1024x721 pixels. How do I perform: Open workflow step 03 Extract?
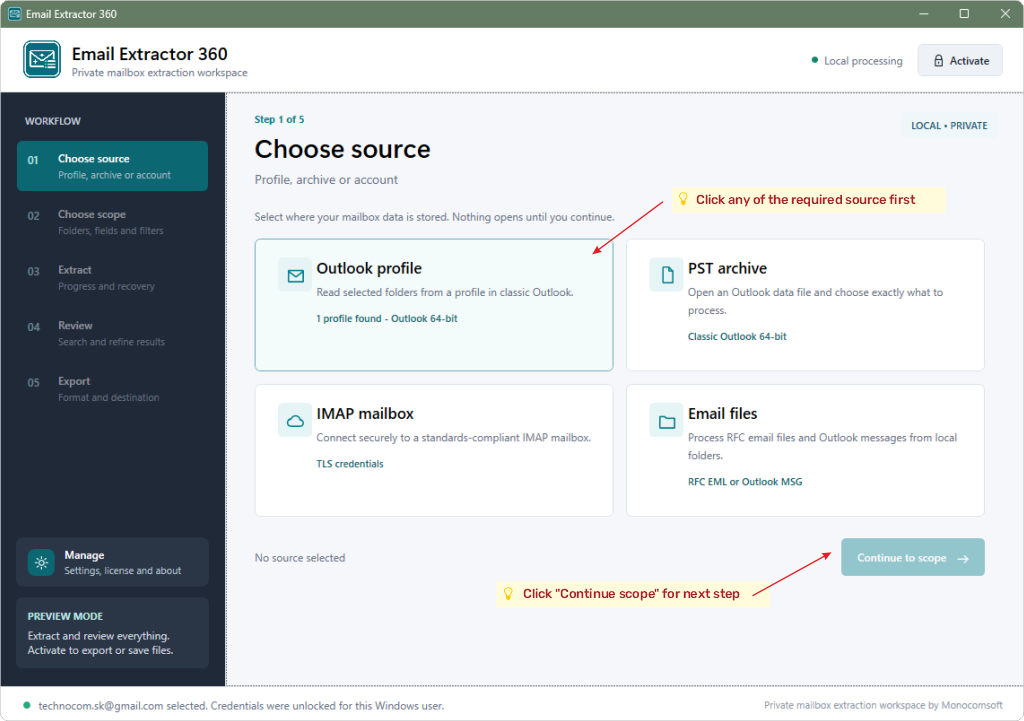[112, 278]
